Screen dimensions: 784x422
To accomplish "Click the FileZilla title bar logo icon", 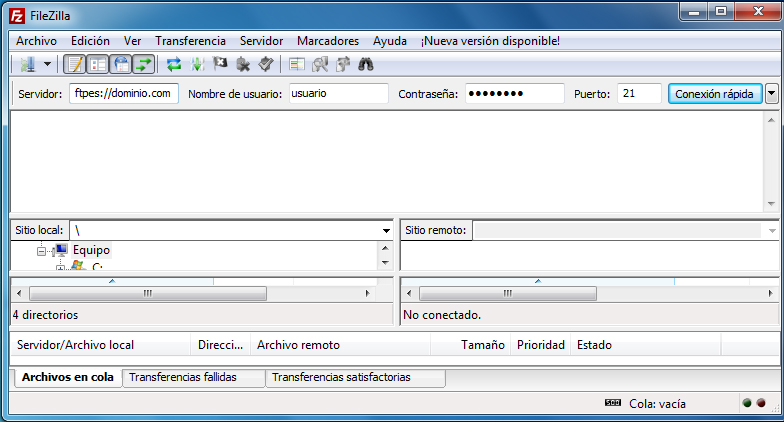I will coord(16,16).
